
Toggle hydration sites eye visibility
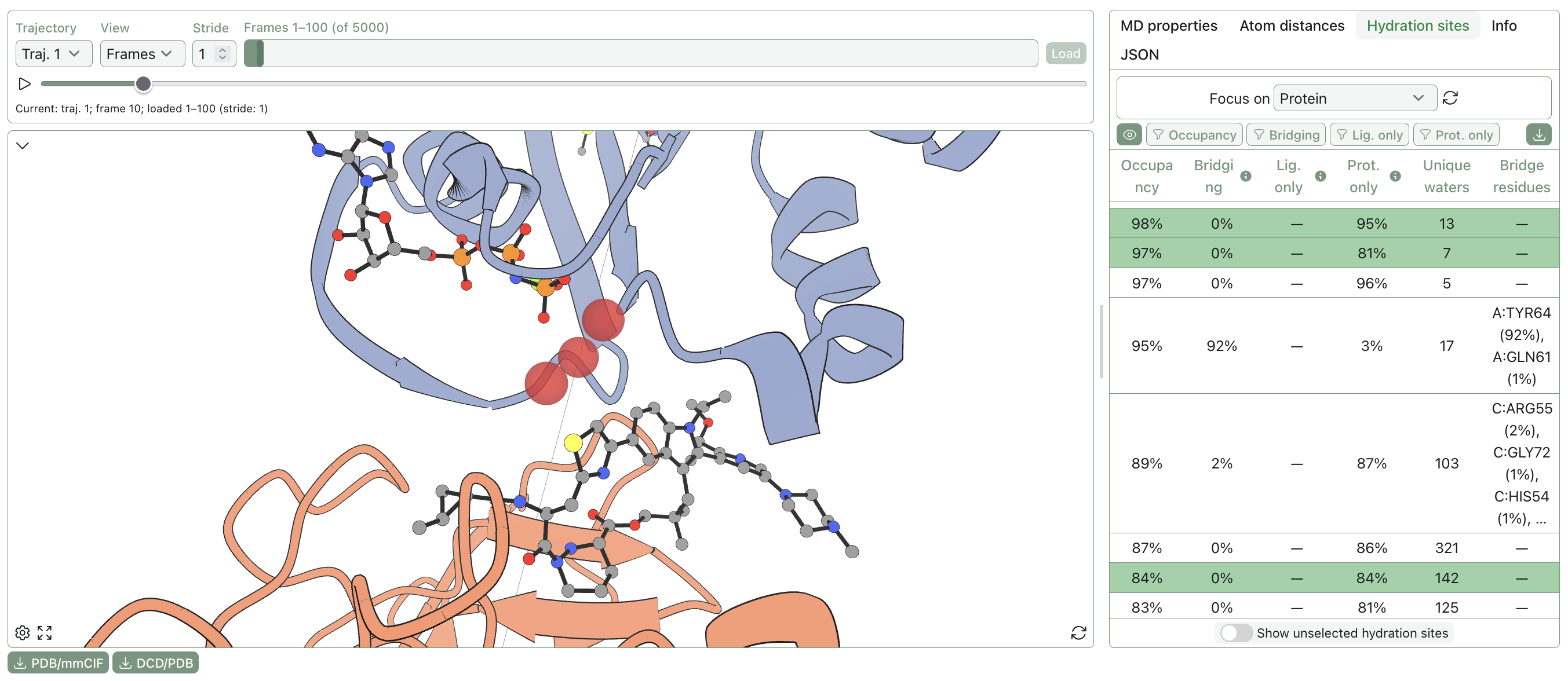(x=1129, y=134)
